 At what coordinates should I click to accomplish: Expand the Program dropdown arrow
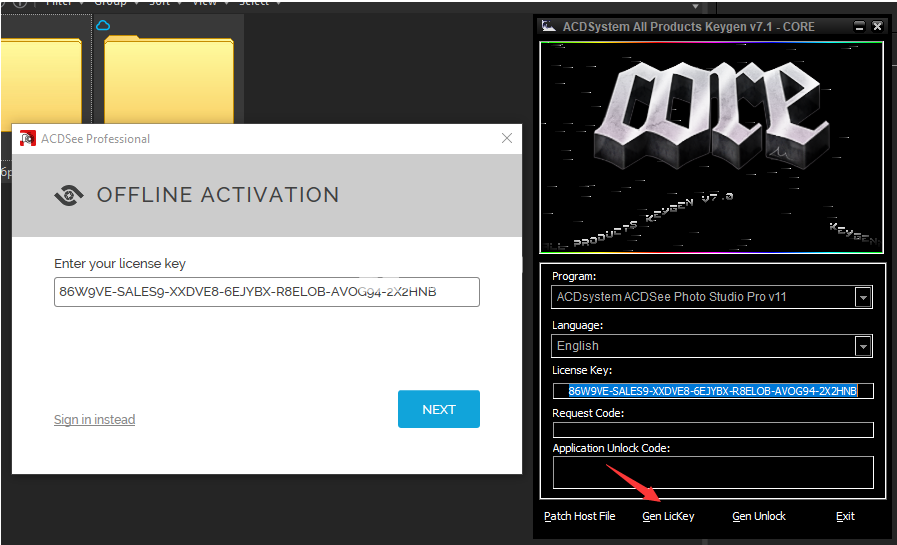[863, 297]
